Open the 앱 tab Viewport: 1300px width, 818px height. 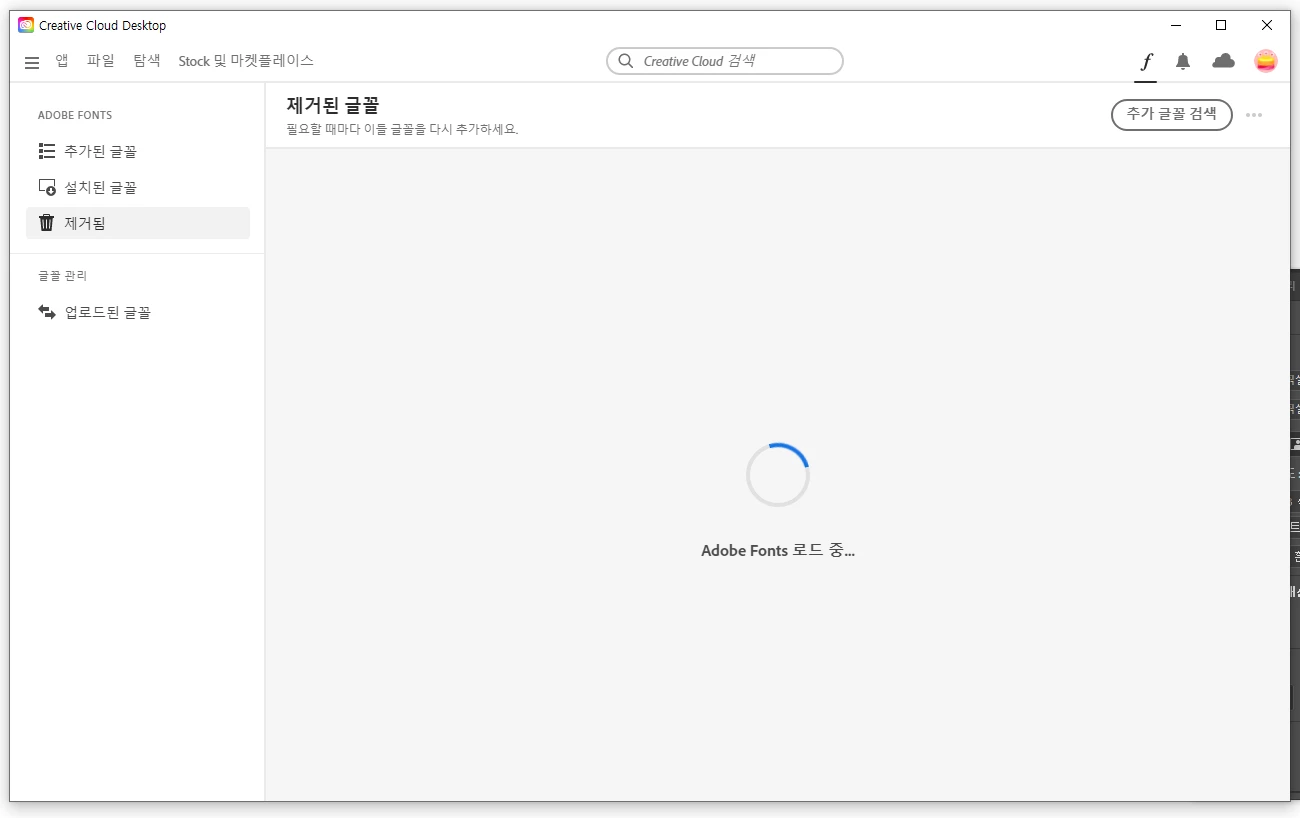[x=62, y=61]
